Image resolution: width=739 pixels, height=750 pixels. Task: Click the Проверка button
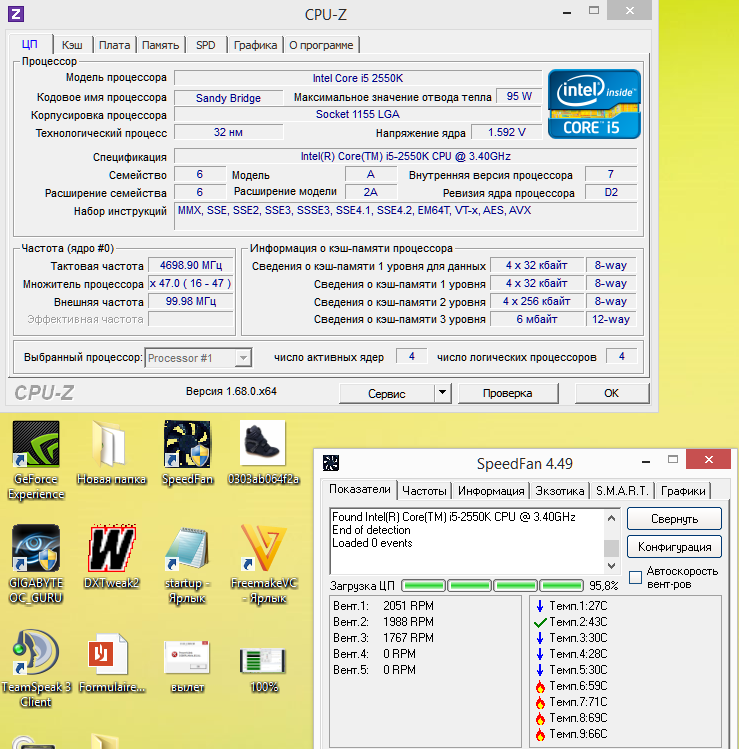click(507, 393)
